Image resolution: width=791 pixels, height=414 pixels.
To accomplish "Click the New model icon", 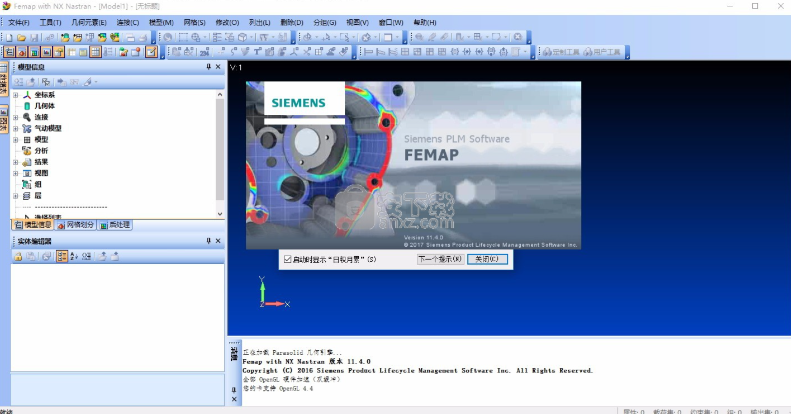I will [x=7, y=37].
